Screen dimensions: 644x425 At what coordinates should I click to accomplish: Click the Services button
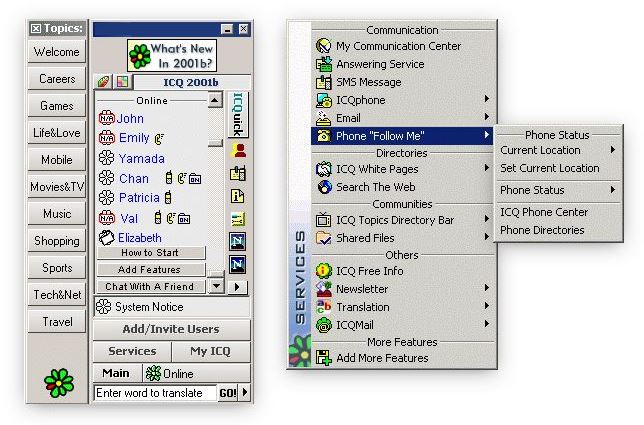(x=132, y=351)
